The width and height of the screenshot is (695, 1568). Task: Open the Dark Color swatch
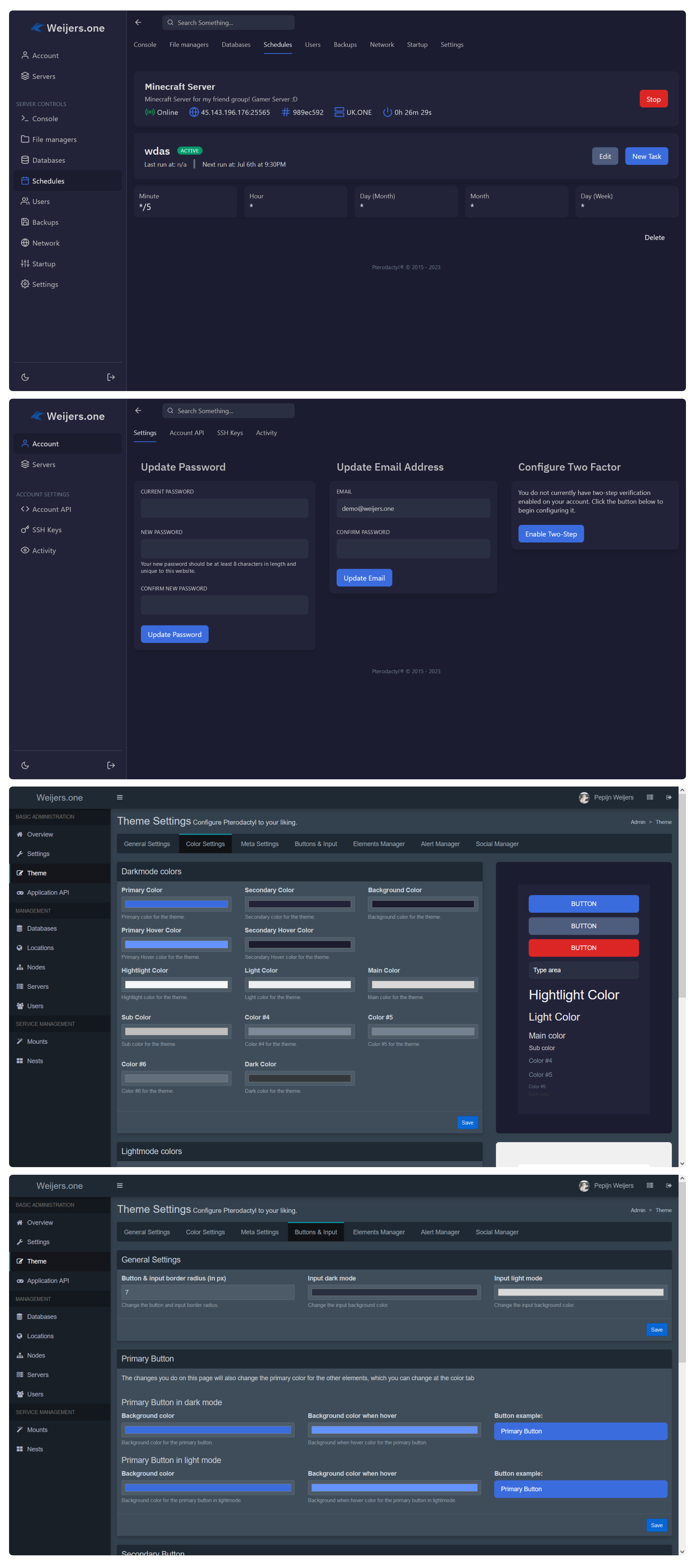coord(299,1078)
